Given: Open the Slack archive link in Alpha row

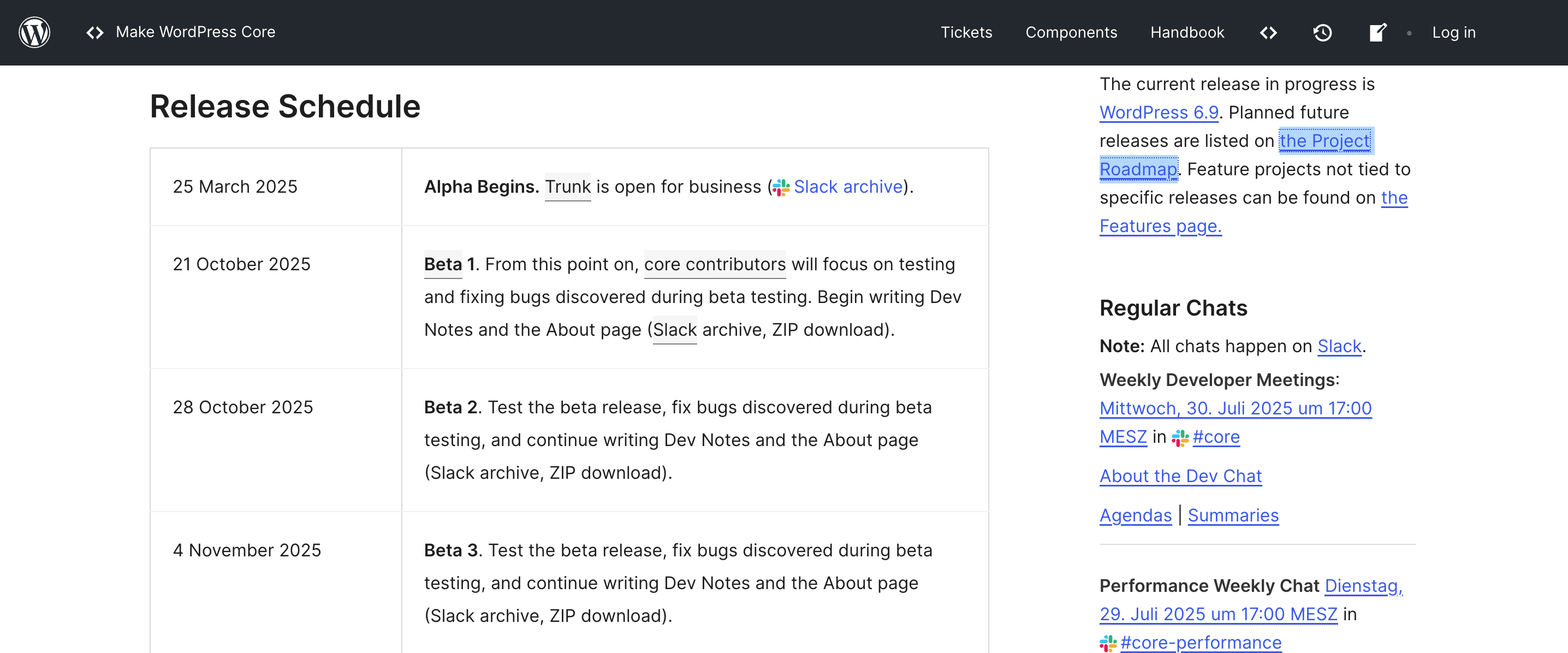Looking at the screenshot, I should [848, 187].
